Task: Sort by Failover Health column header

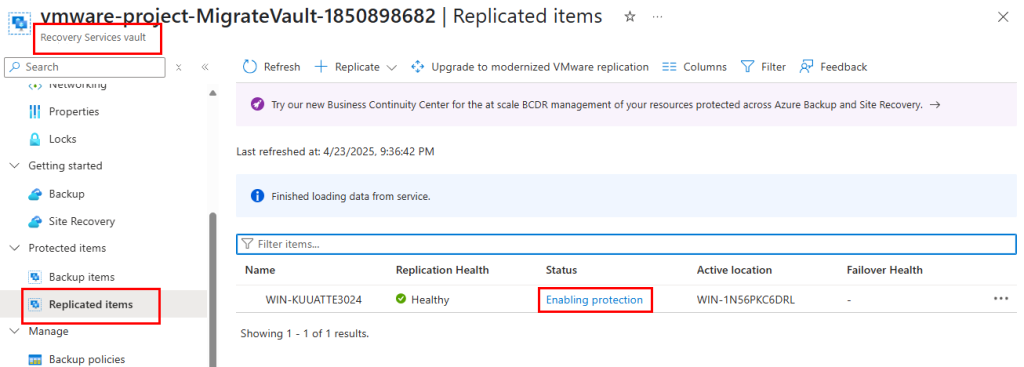Action: 884,270
